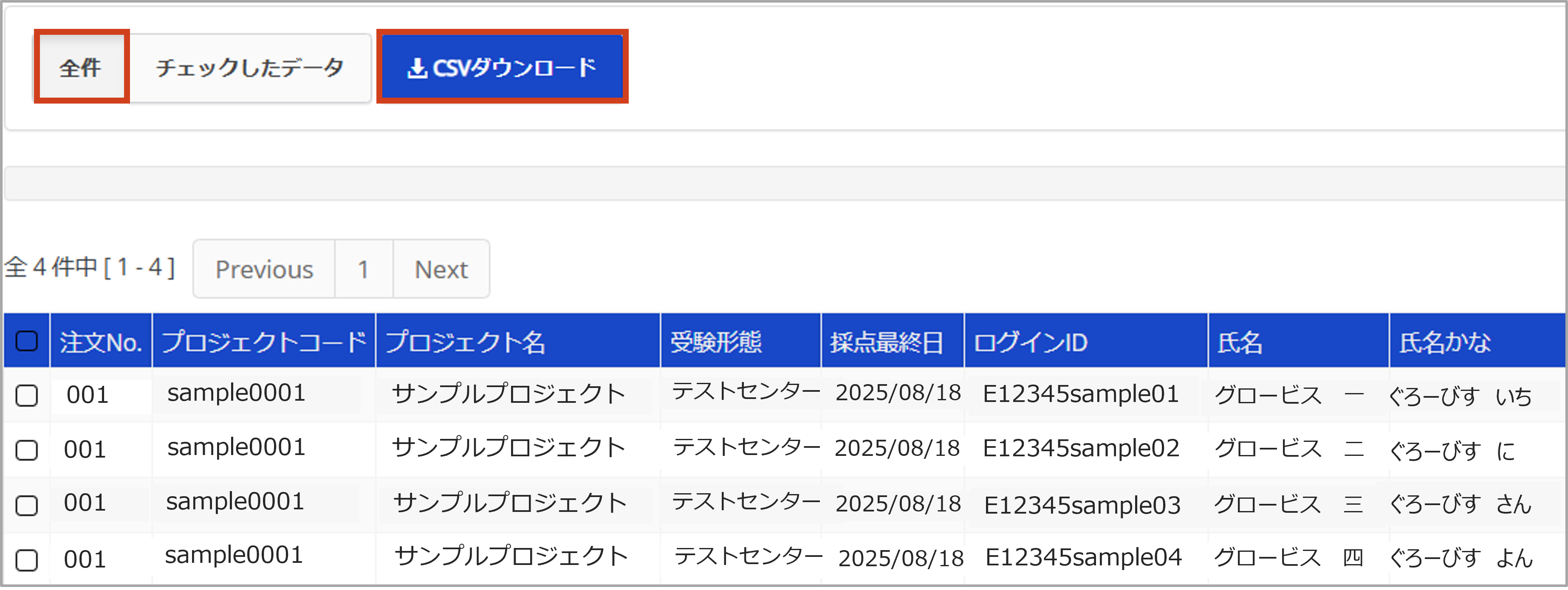The image size is (1568, 590).
Task: Check the row for E12345sample03
Action: point(27,506)
